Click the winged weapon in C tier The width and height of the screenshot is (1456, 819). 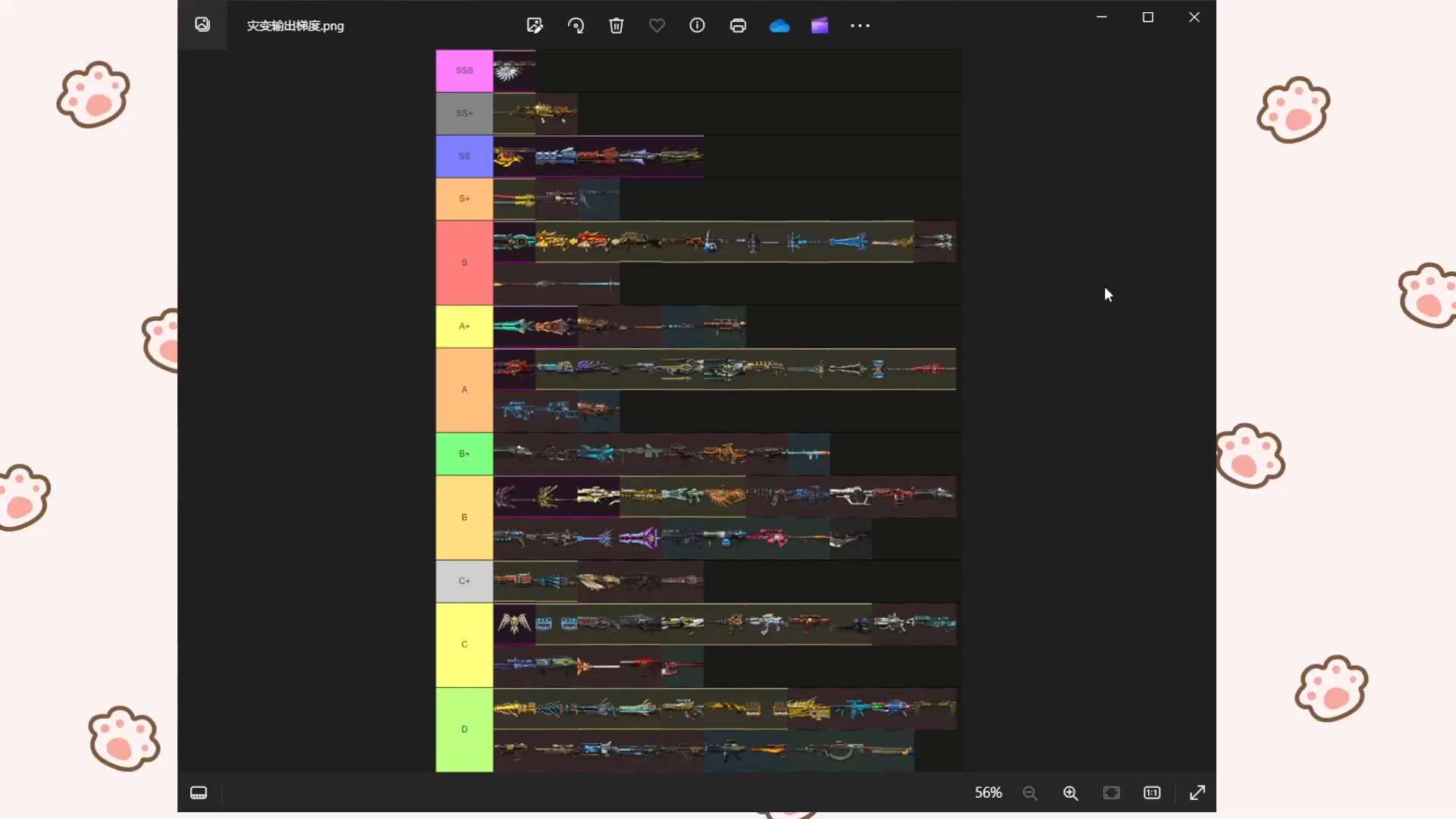click(514, 623)
